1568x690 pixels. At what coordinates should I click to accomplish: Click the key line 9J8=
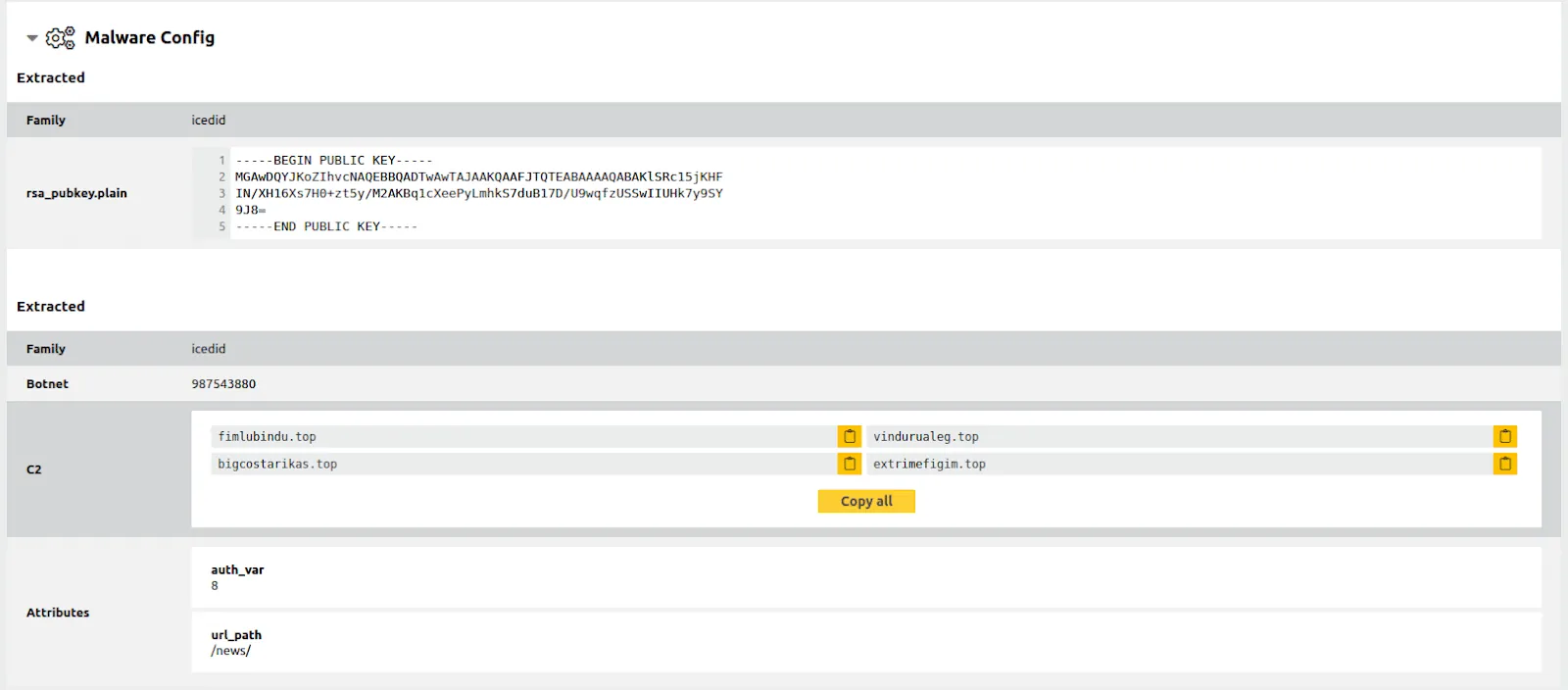tap(251, 210)
